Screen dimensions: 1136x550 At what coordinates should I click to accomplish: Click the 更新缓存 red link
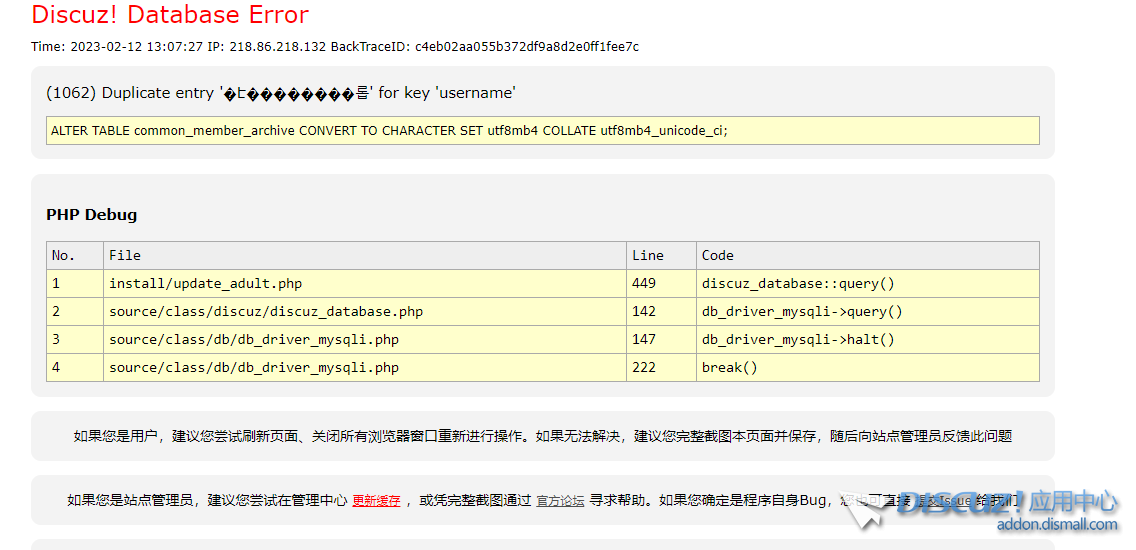coord(376,501)
